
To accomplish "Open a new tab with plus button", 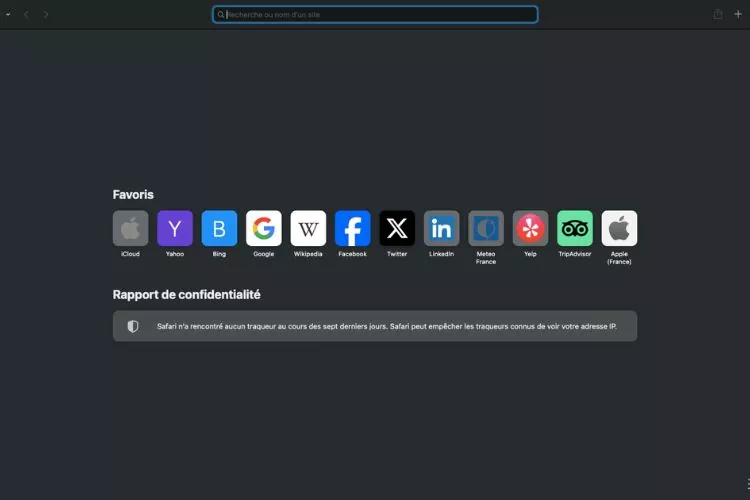I will point(738,14).
